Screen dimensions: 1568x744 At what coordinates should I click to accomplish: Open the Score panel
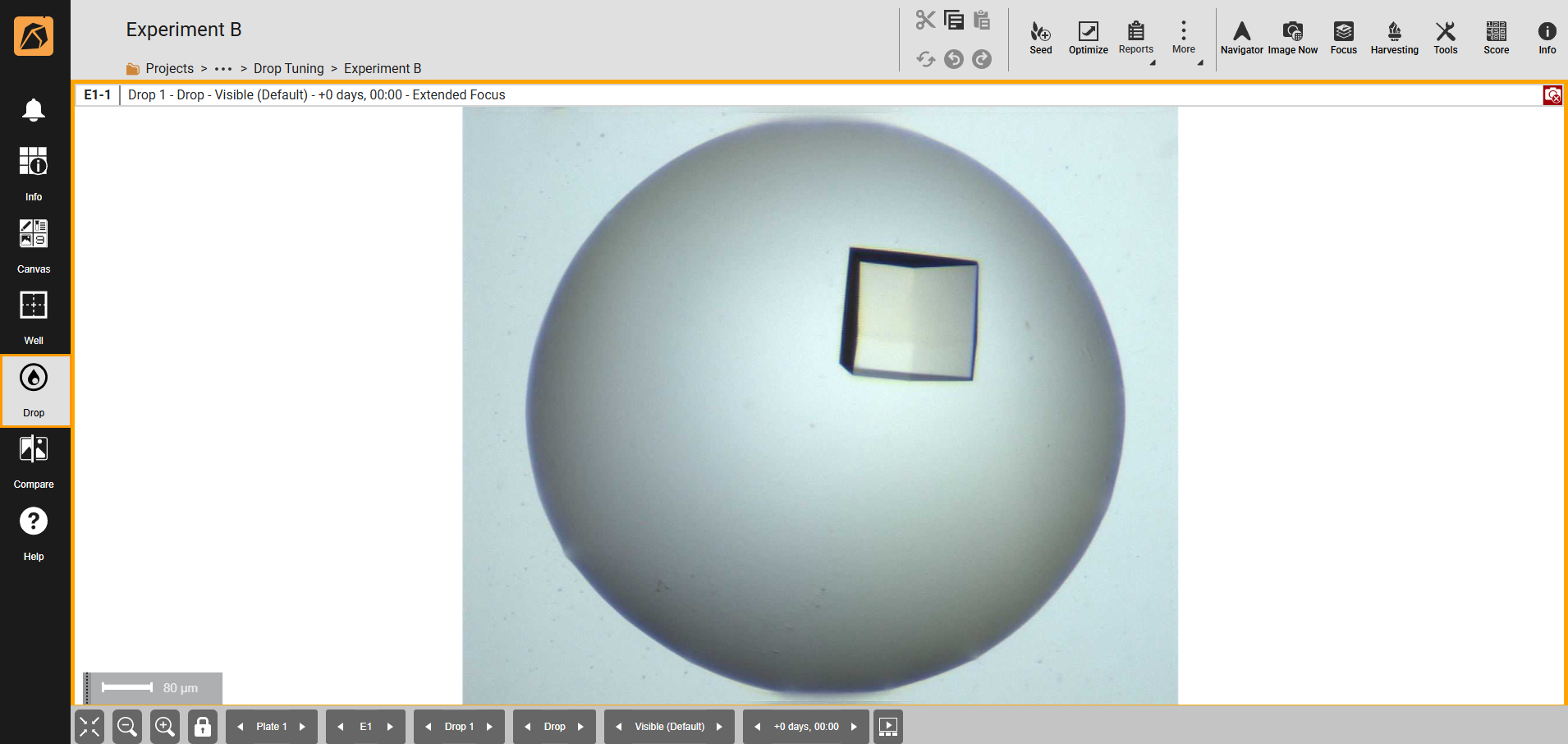1496,38
